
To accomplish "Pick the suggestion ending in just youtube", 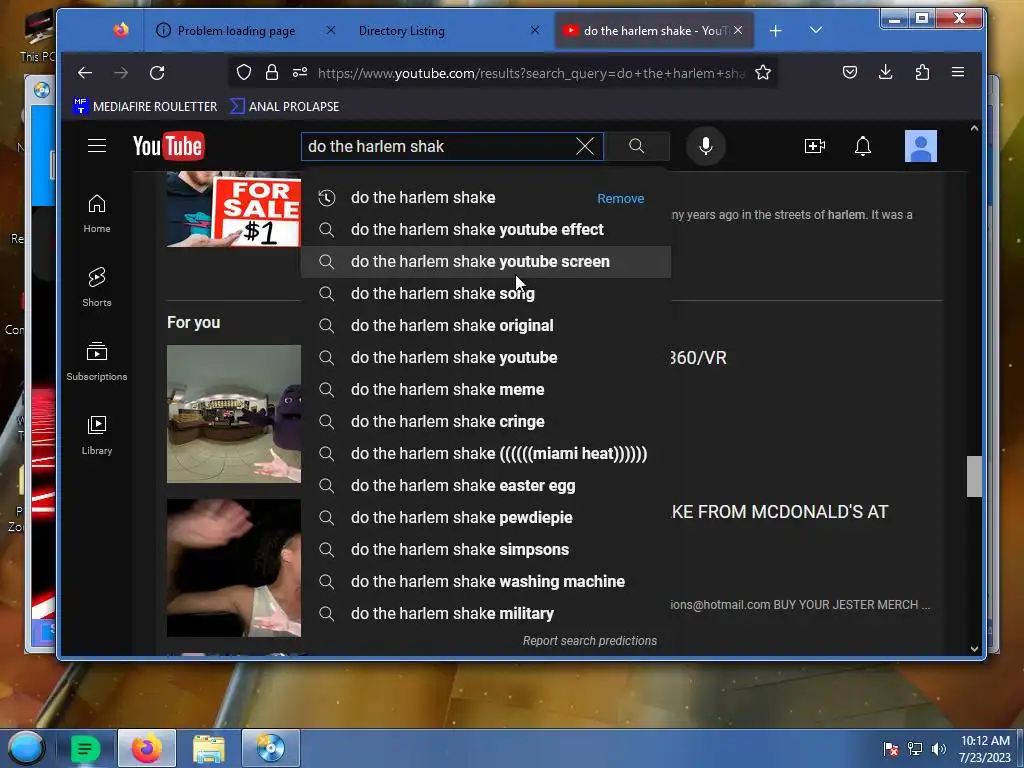I will click(x=485, y=358).
